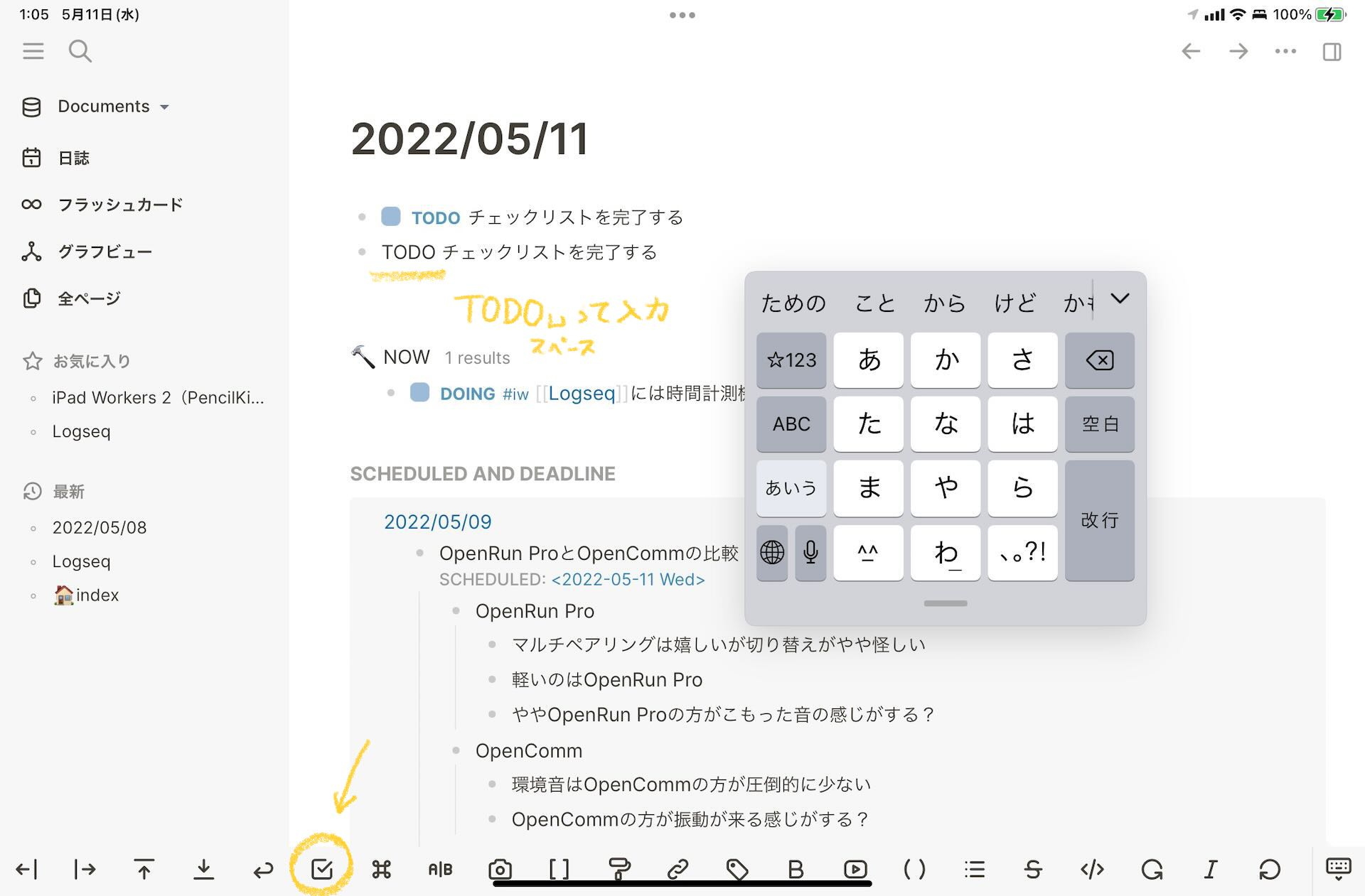1365x896 pixels.
Task: Open グラフビュー in sidebar
Action: pyautogui.click(x=105, y=252)
